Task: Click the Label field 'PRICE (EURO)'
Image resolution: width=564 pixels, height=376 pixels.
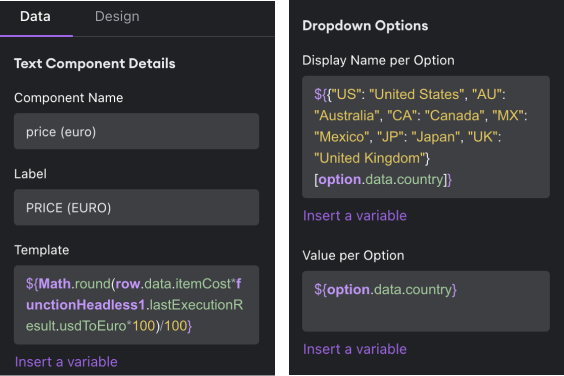Action: point(136,207)
